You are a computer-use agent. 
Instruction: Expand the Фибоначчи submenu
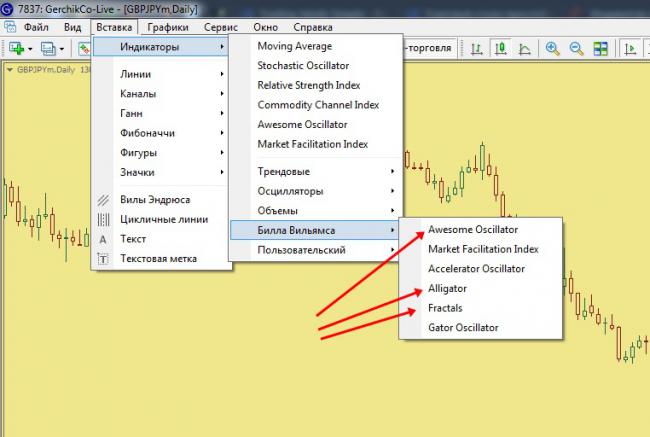click(x=161, y=133)
